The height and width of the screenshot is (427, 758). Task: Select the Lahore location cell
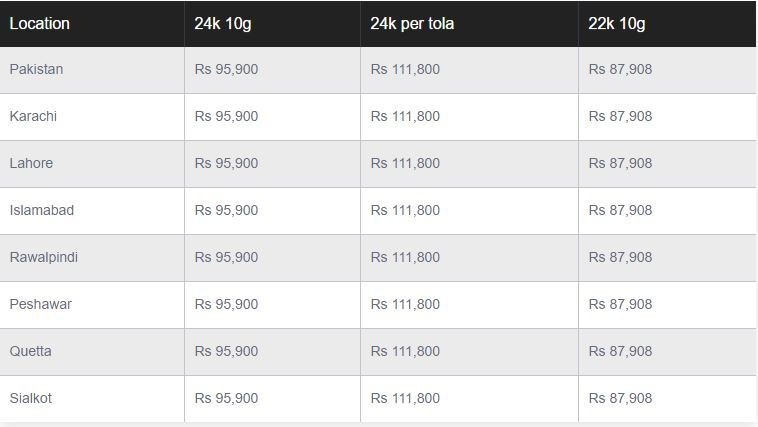tap(31, 163)
